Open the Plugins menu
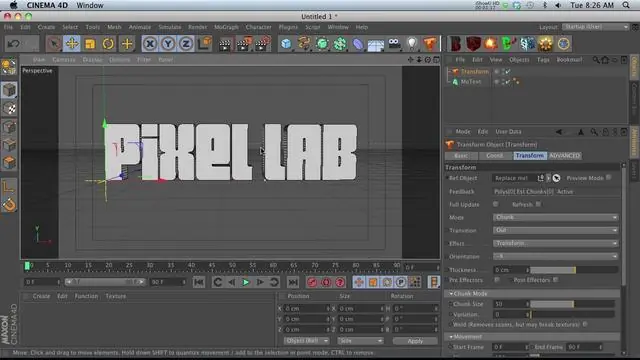The width and height of the screenshot is (640, 360). point(288,27)
